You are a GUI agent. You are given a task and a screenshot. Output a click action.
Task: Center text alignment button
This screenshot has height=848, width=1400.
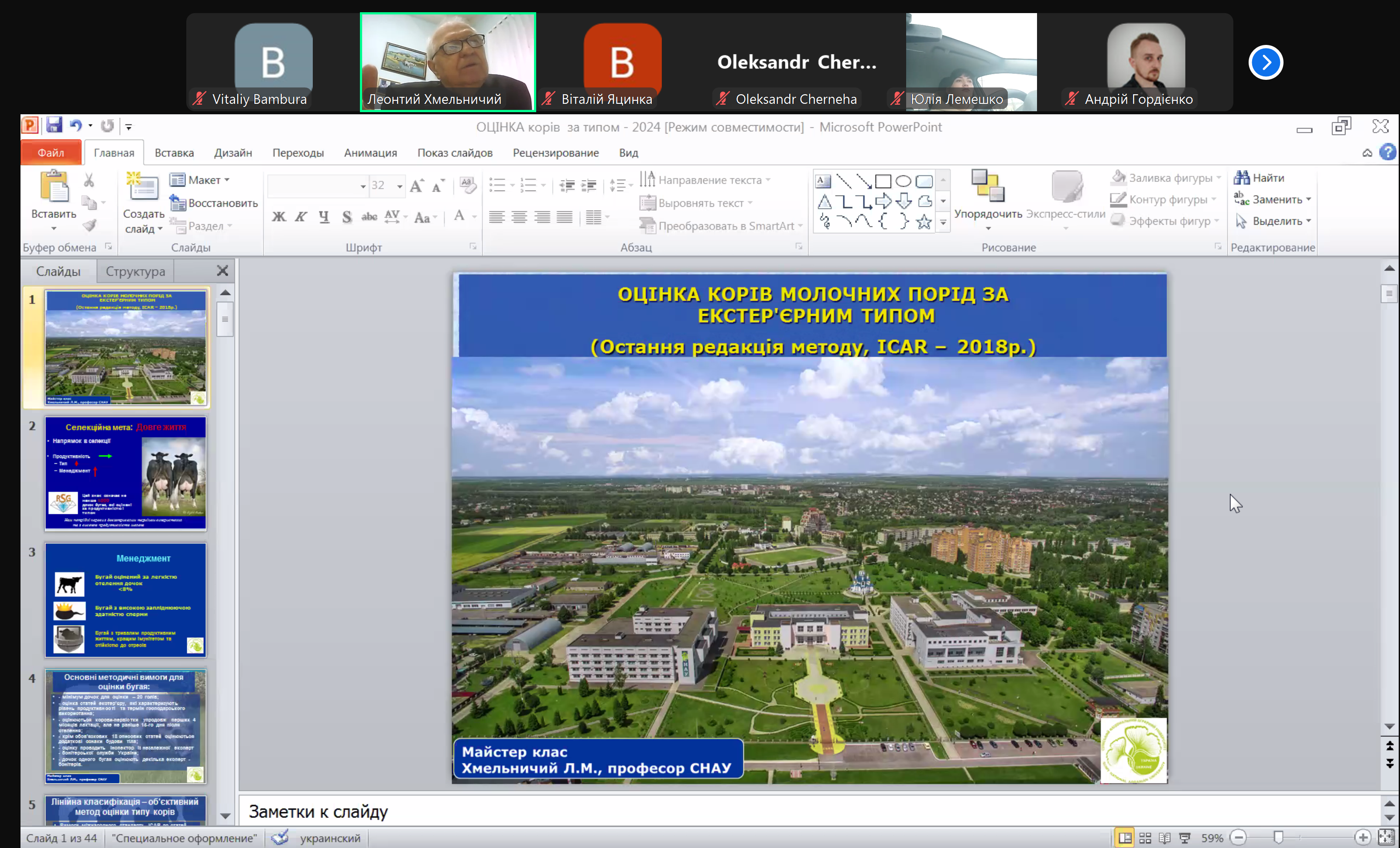pyautogui.click(x=519, y=217)
